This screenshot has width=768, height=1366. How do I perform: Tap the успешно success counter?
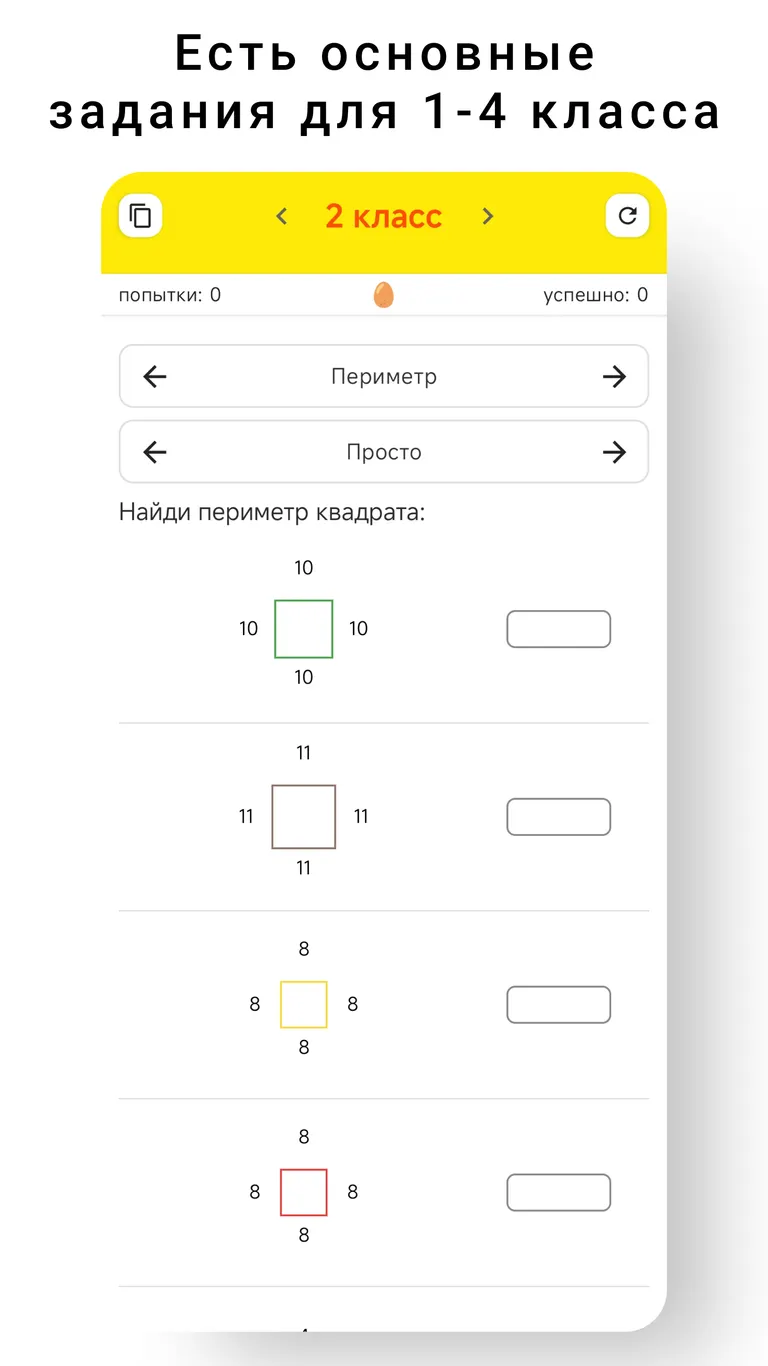(595, 295)
